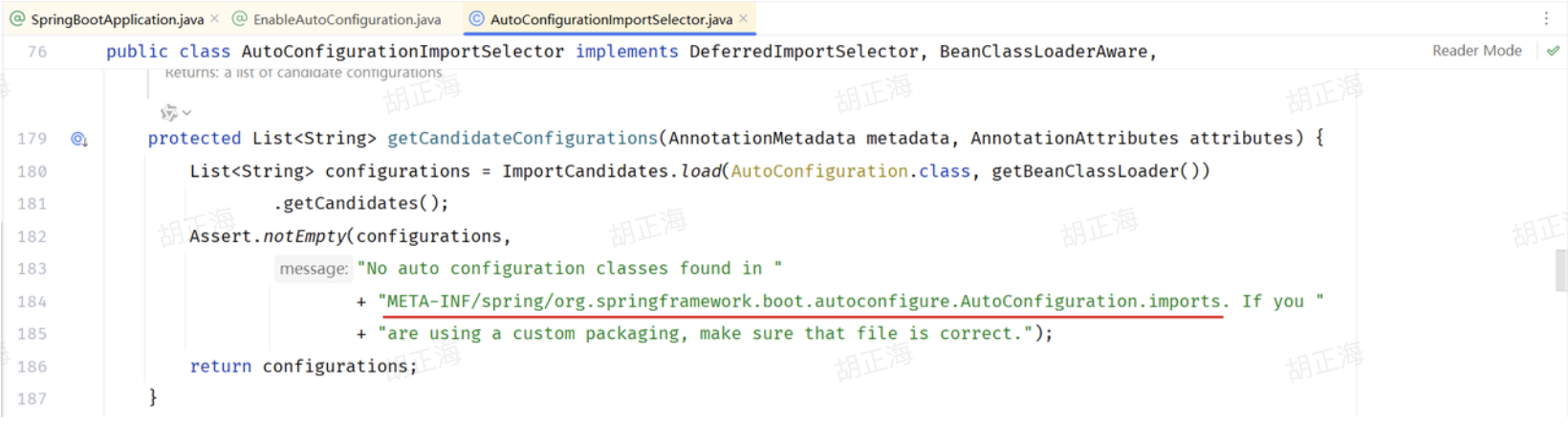Viewport: 1568px width, 446px height.
Task: Click line number 180 in gutter
Action: (32, 171)
